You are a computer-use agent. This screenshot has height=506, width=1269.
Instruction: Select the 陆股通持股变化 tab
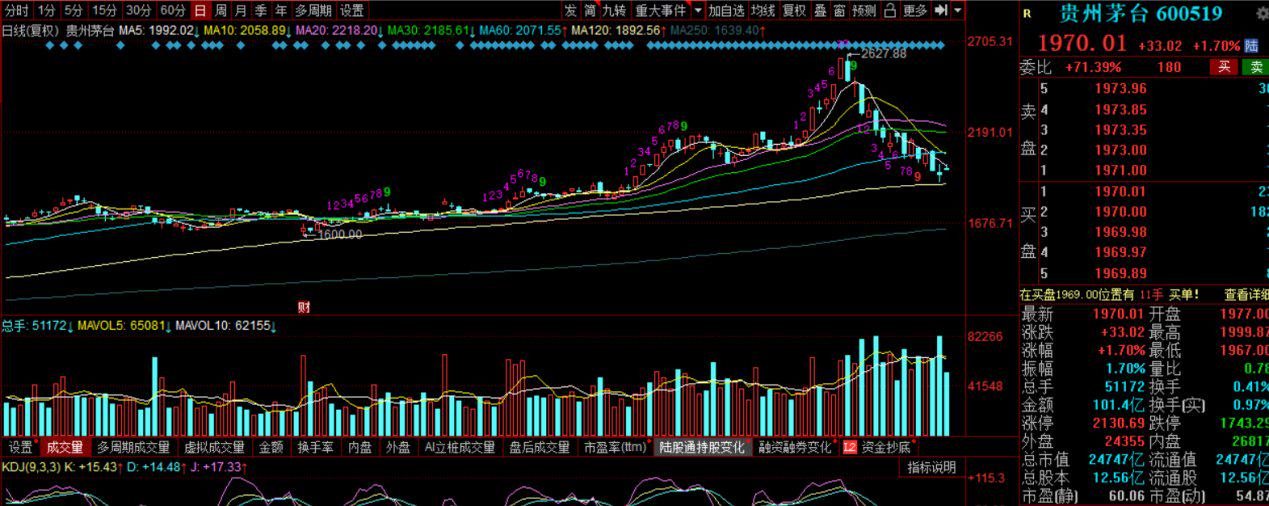point(702,447)
